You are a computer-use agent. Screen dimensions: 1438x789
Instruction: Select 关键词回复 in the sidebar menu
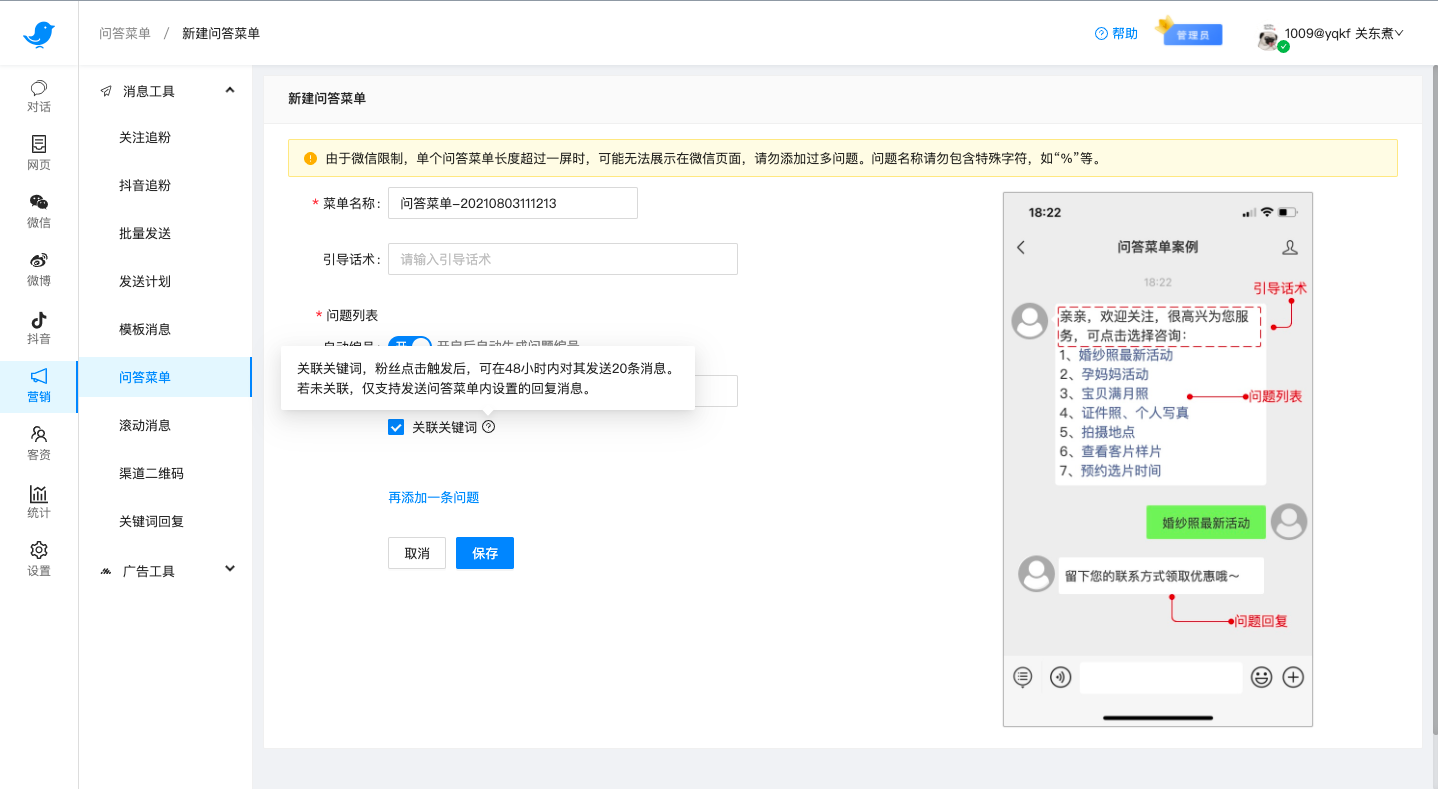click(x=145, y=520)
